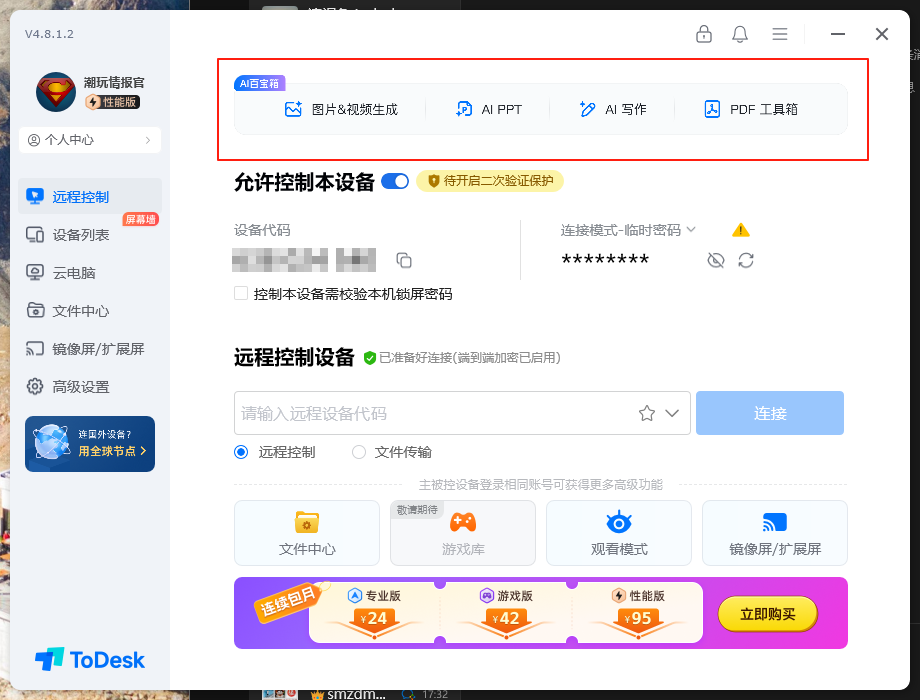Check 控制本设备需校验本机锁屏密码 box

tap(241, 293)
